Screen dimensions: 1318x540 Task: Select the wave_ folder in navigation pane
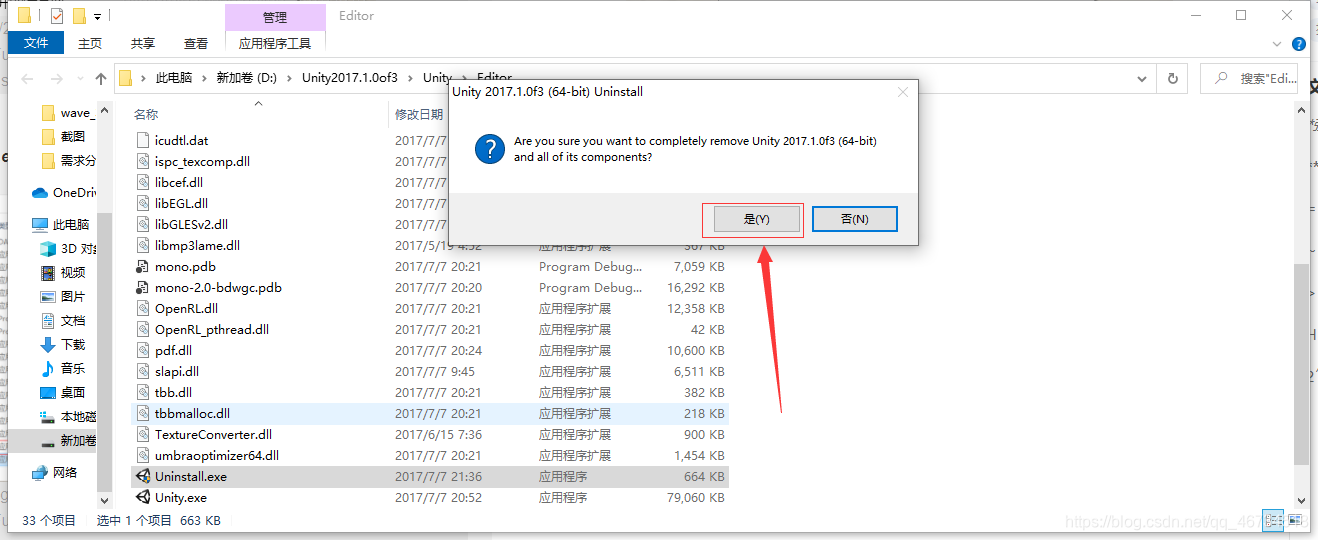pos(68,113)
